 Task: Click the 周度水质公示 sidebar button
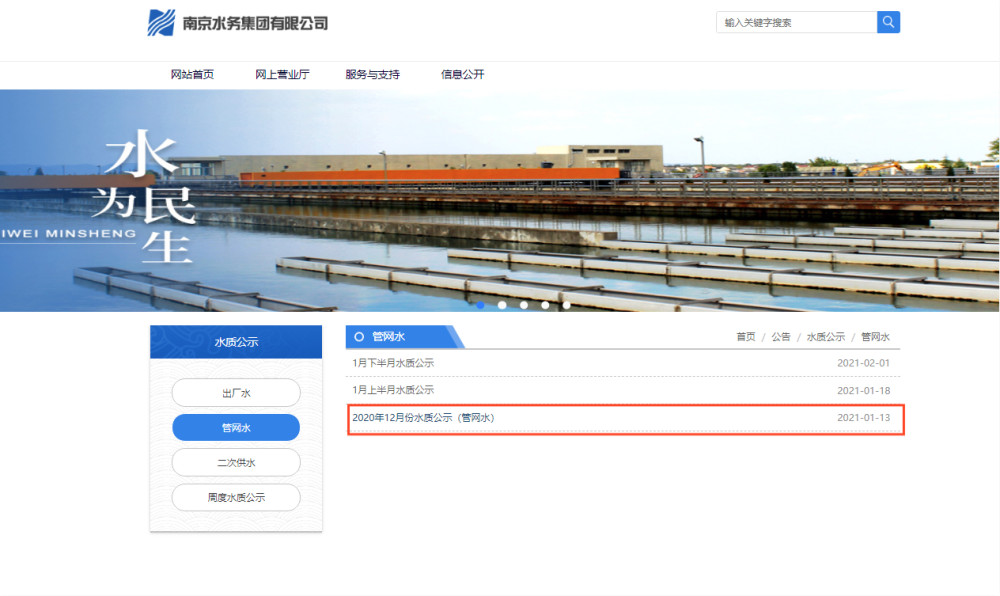(x=236, y=497)
